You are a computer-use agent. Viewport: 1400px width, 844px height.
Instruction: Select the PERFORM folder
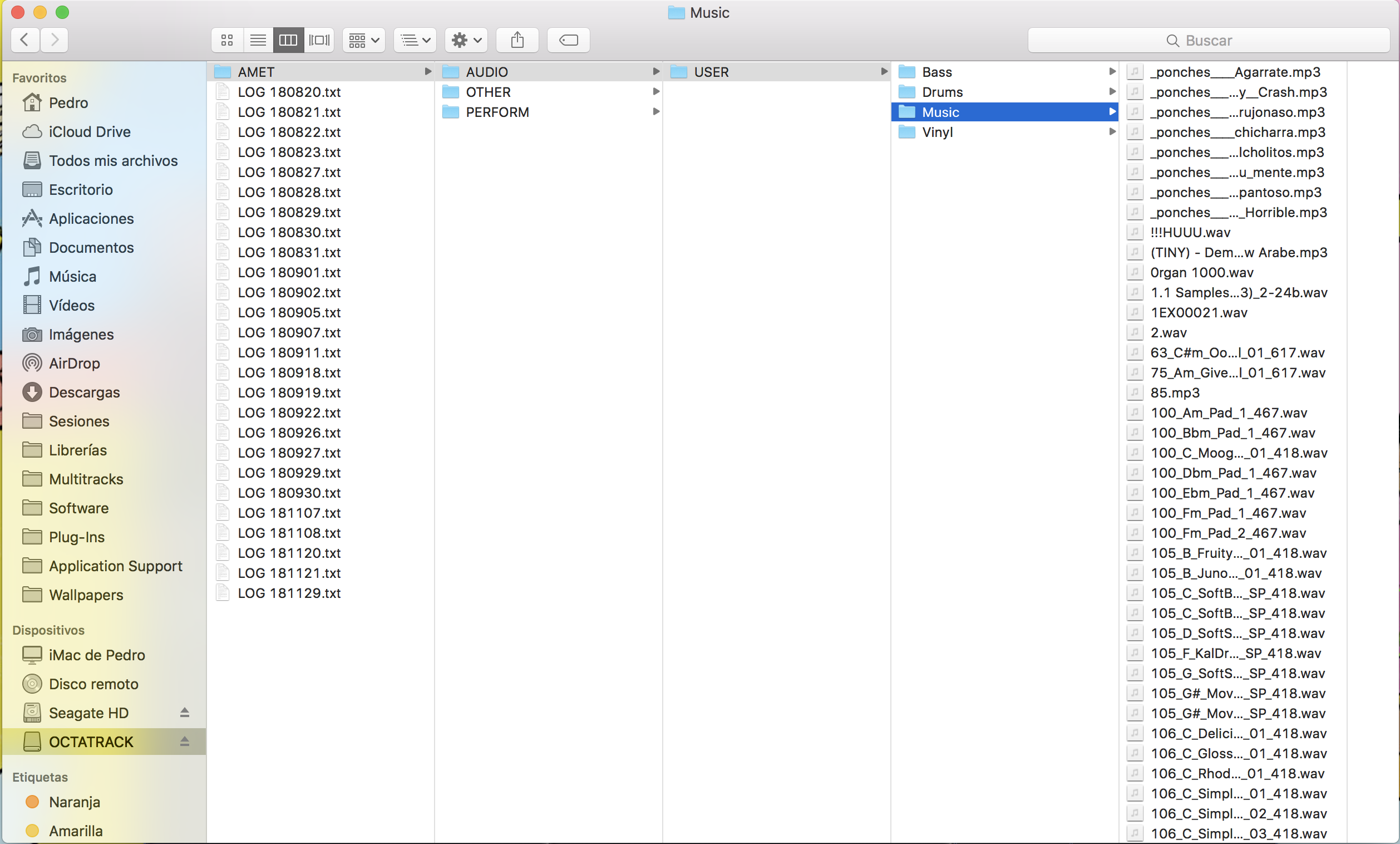tap(497, 112)
